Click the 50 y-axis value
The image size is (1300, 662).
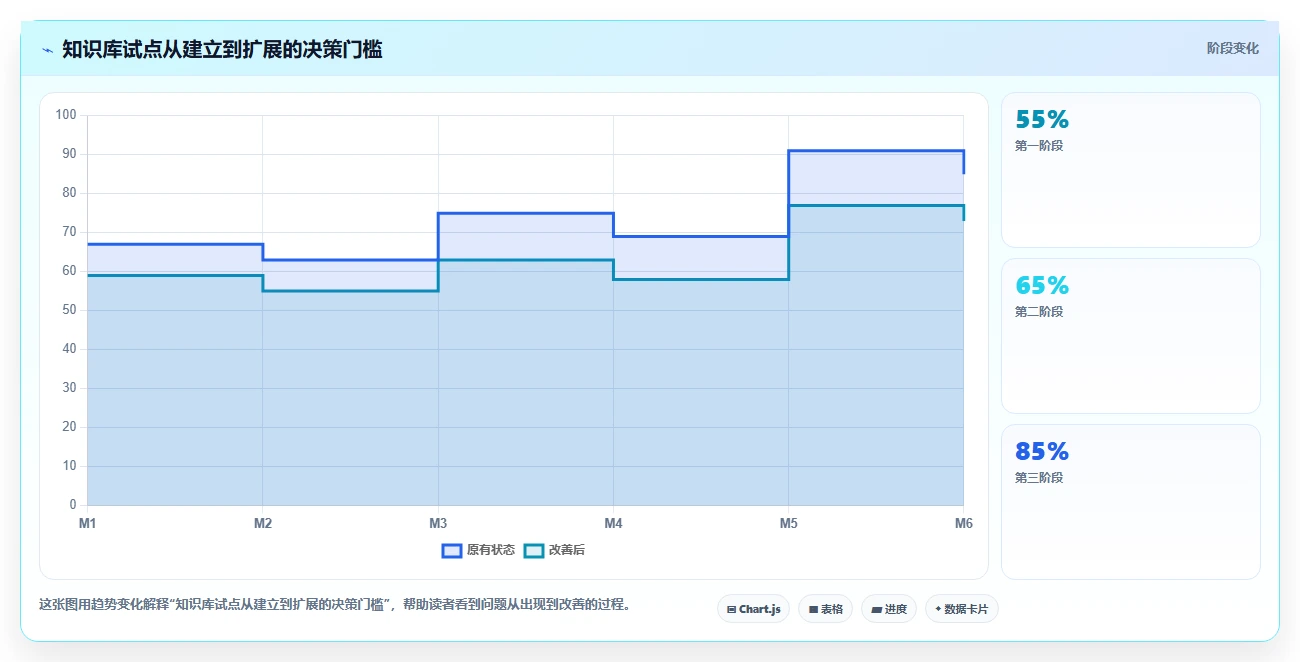(x=69, y=310)
